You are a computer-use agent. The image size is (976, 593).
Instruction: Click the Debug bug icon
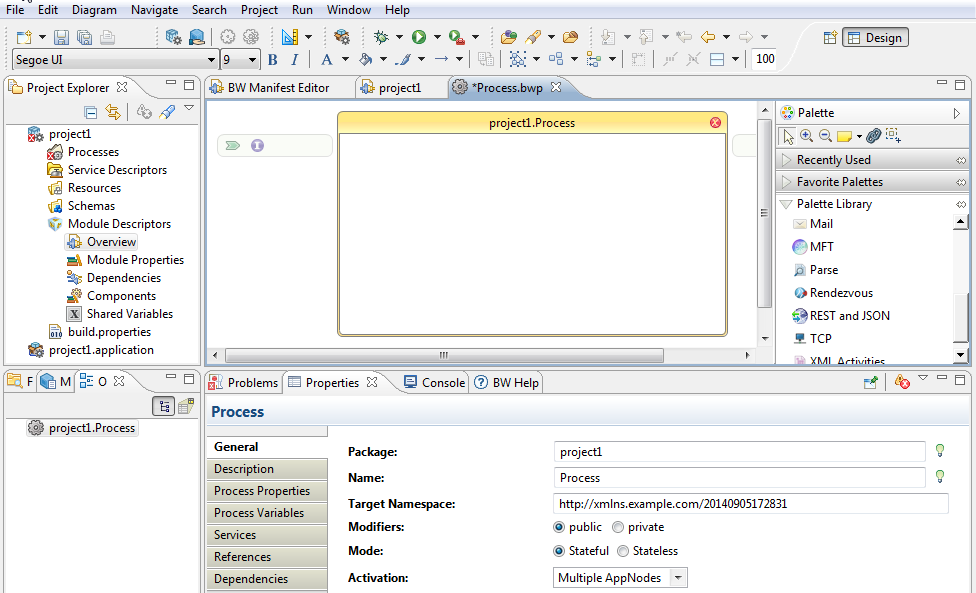point(381,37)
